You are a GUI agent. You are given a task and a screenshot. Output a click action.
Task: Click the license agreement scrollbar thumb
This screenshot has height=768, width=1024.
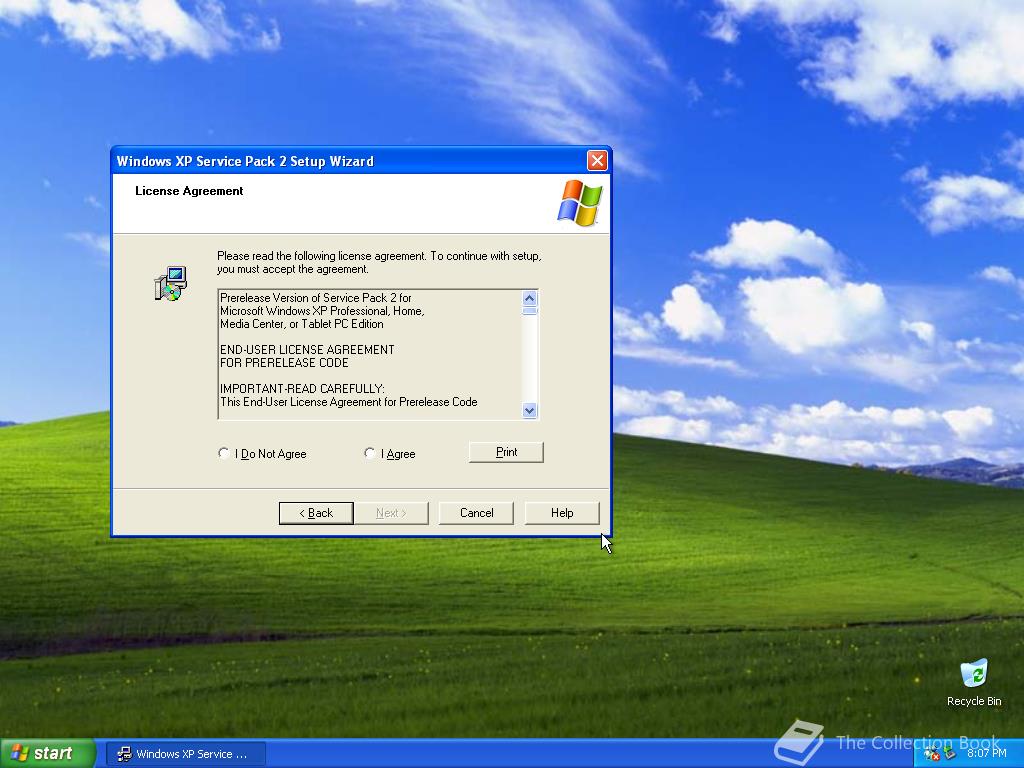(530, 311)
